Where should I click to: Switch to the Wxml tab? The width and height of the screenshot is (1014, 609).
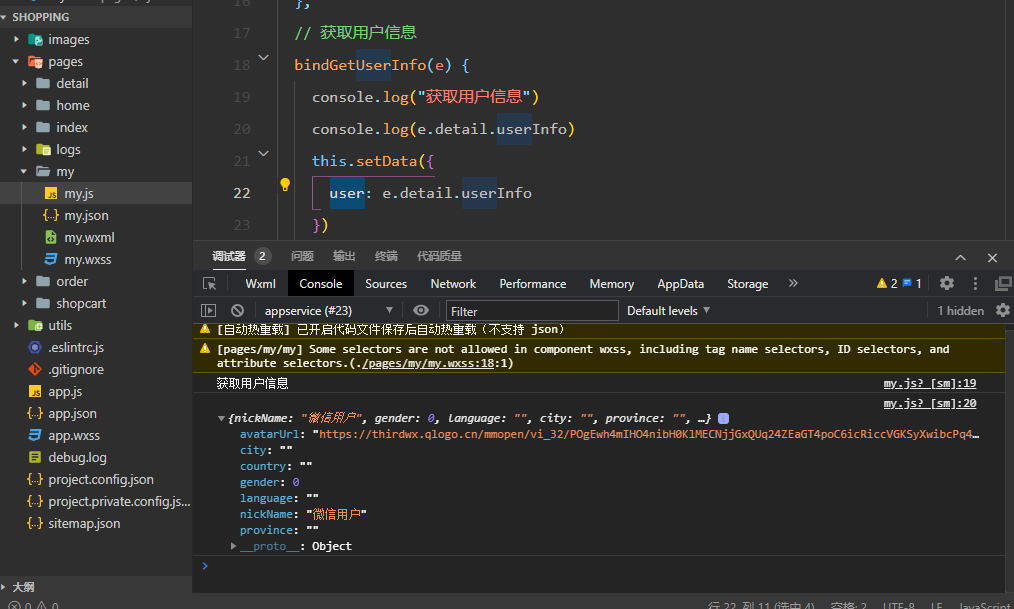pyautogui.click(x=261, y=284)
